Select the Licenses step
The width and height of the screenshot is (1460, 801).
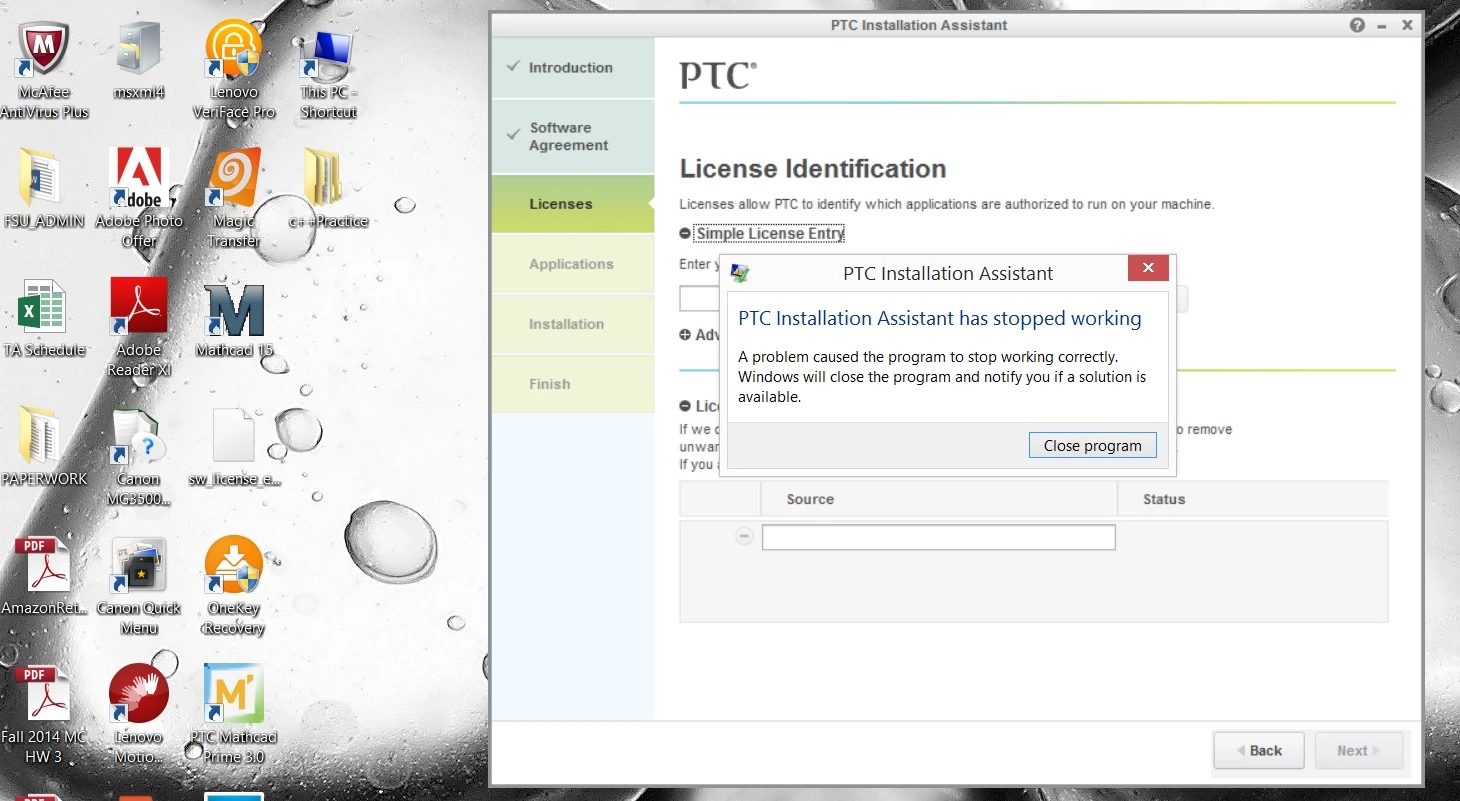(573, 204)
